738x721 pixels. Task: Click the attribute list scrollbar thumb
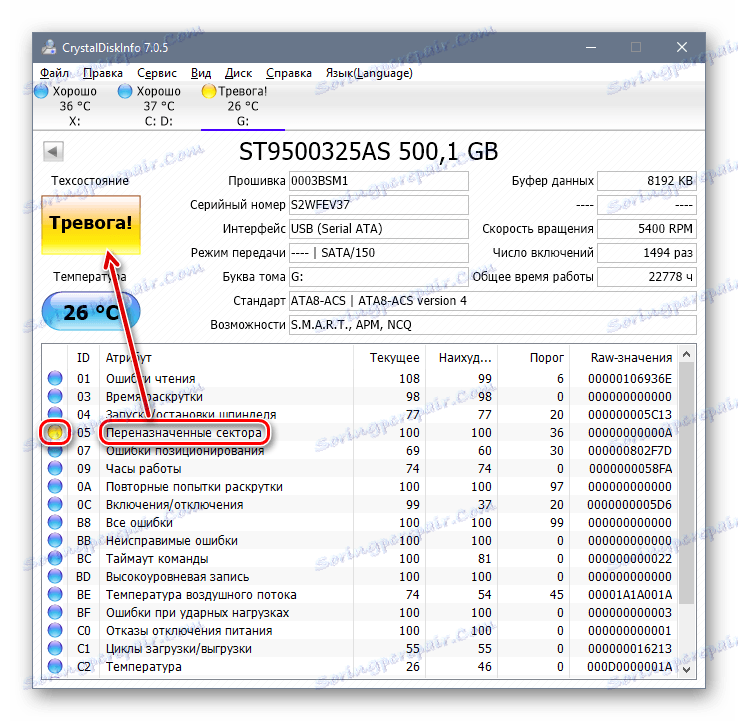(687, 482)
